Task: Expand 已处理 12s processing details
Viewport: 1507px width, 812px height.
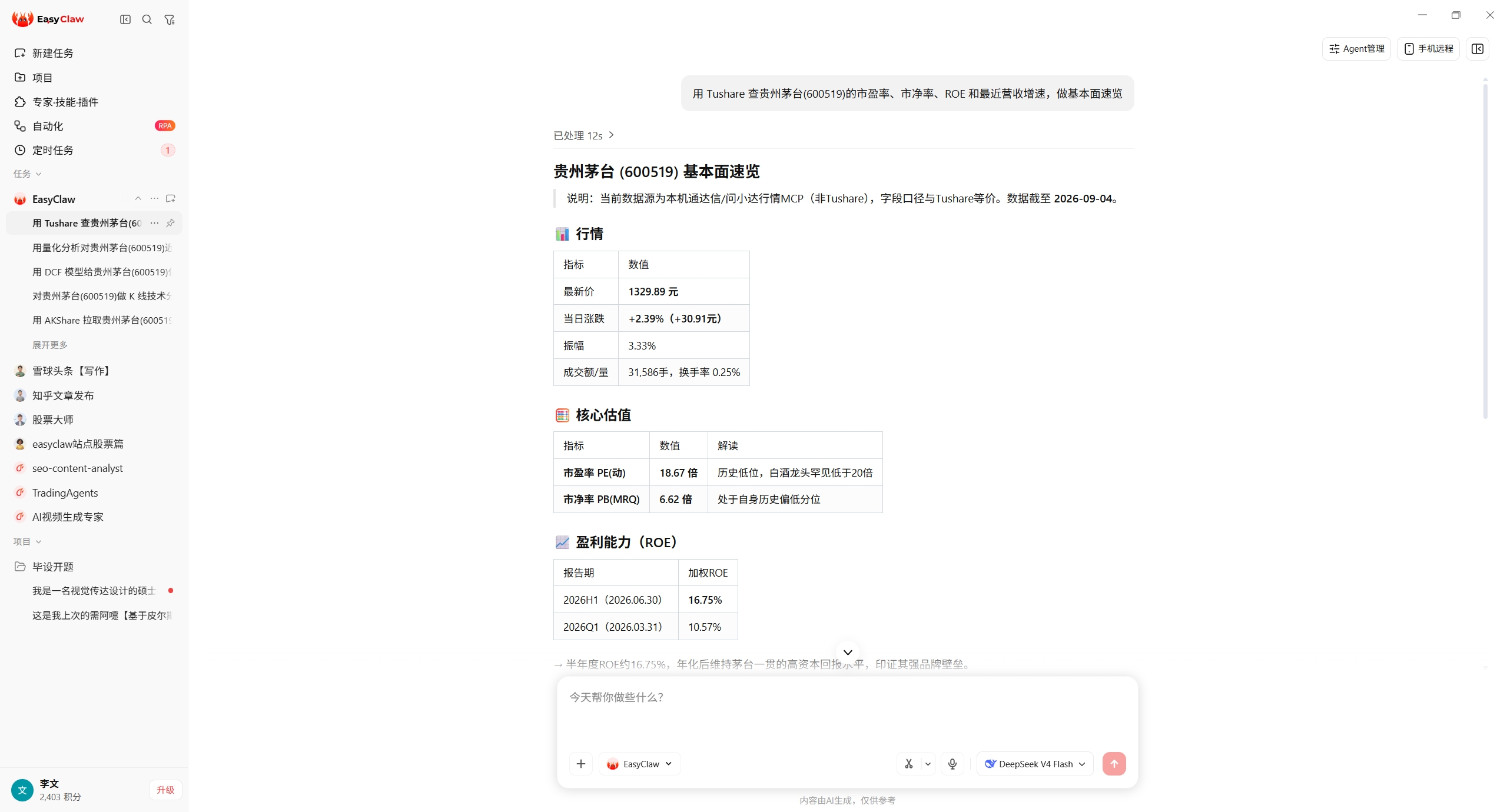Action: (x=584, y=135)
